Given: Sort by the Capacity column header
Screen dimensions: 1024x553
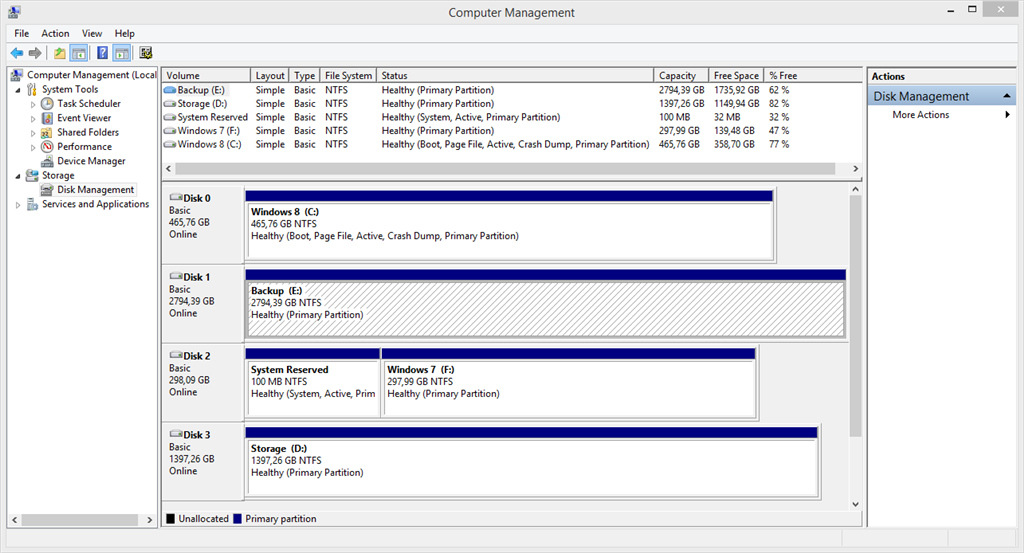Looking at the screenshot, I should pos(680,76).
